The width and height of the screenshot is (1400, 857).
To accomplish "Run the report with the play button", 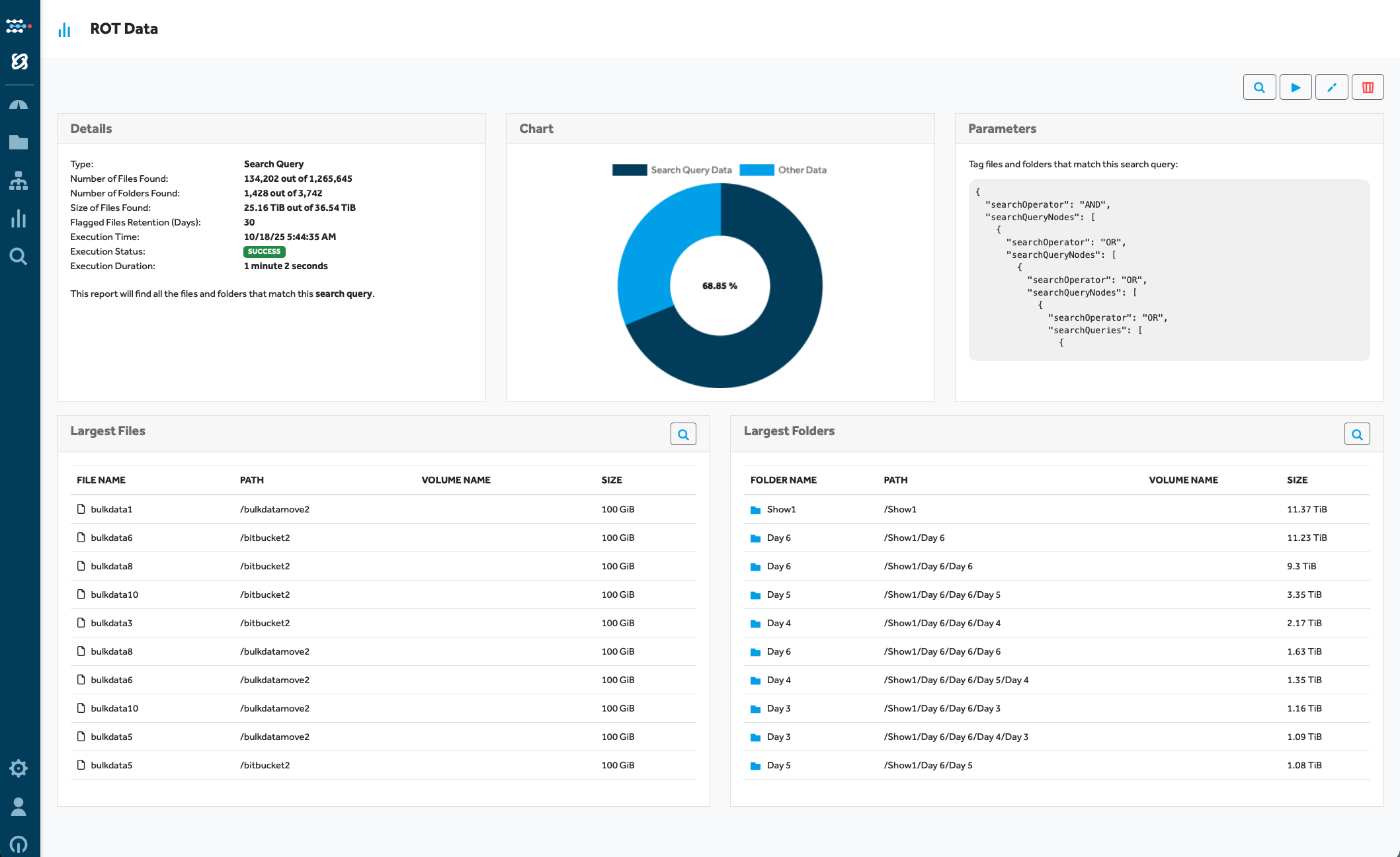I will tap(1296, 87).
